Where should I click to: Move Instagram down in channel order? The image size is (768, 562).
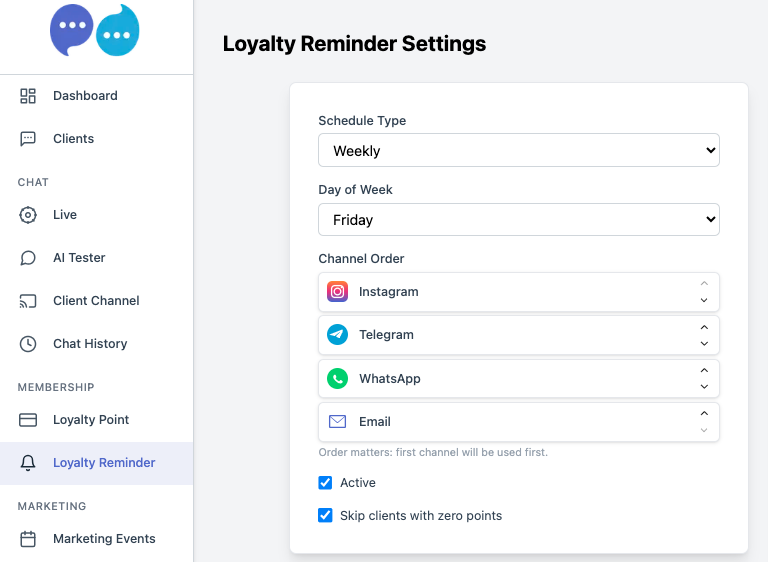pyautogui.click(x=704, y=300)
